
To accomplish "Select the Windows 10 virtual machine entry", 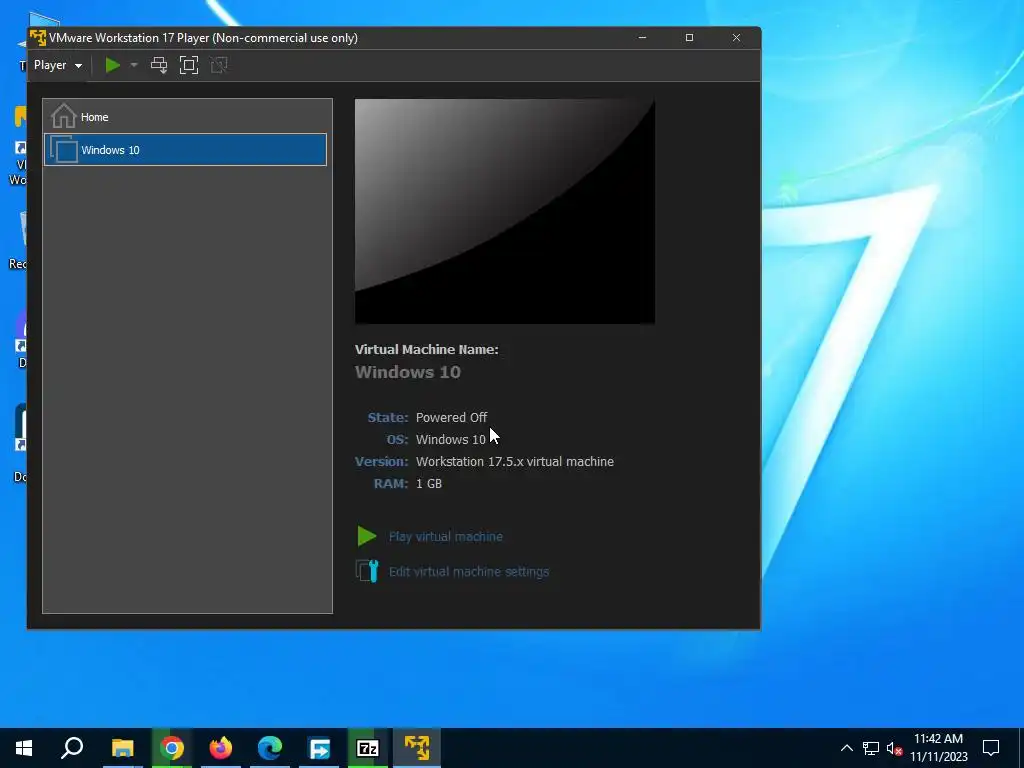I will 185,150.
